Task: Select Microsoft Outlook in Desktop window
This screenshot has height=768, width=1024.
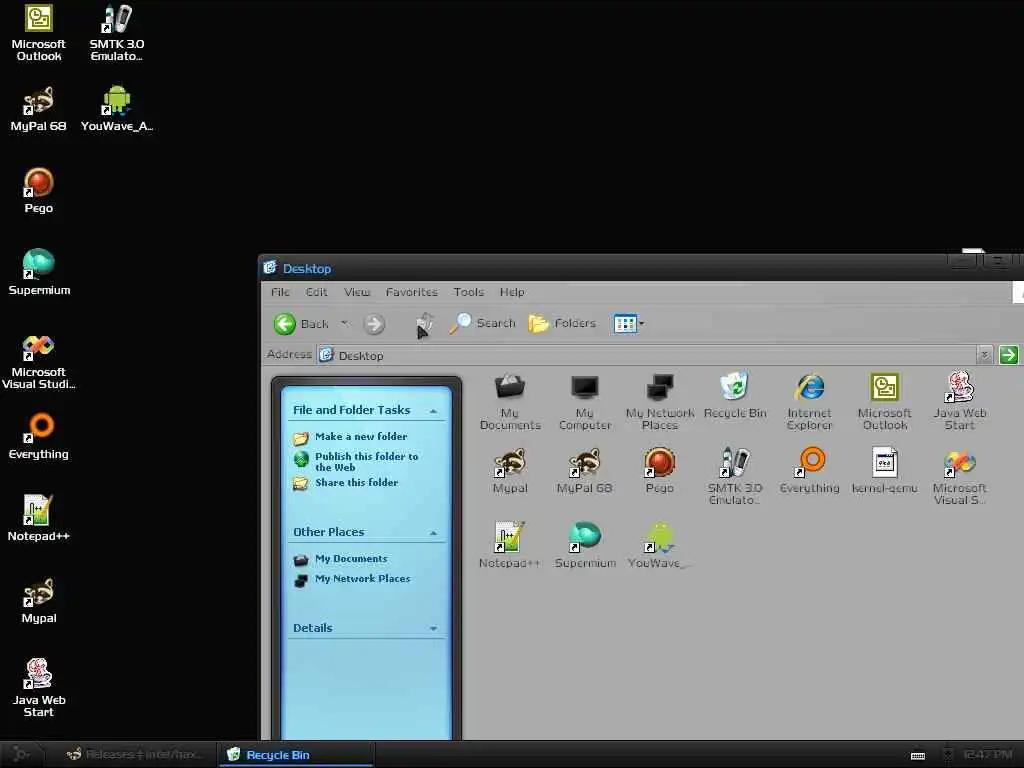Action: pyautogui.click(x=885, y=402)
